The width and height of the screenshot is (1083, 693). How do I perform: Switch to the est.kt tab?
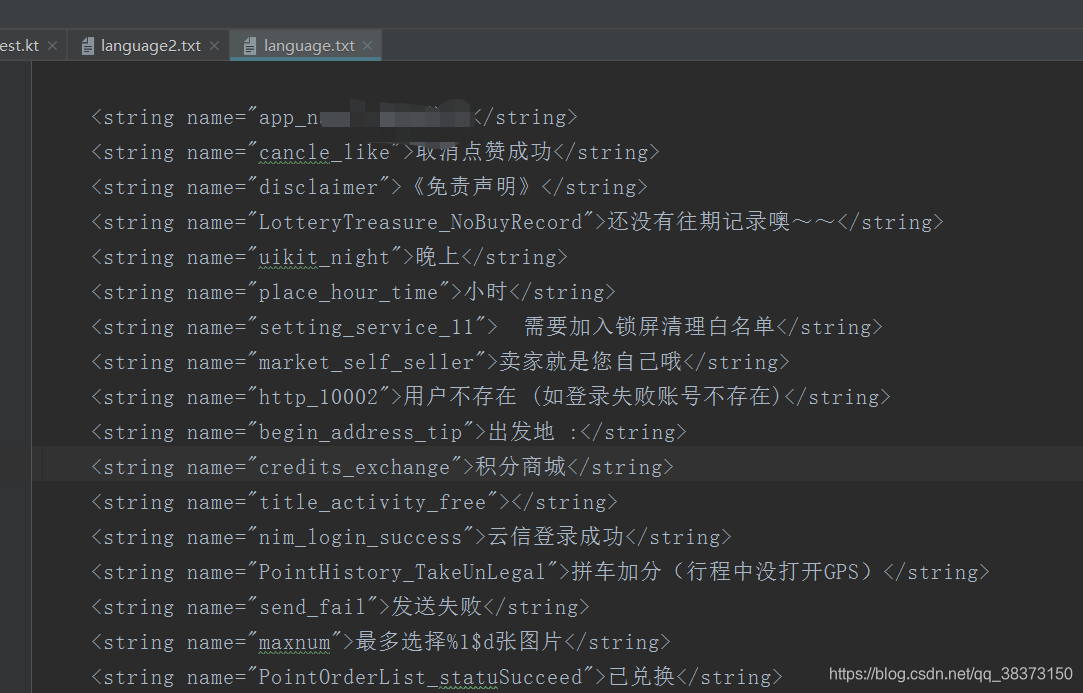[18, 45]
